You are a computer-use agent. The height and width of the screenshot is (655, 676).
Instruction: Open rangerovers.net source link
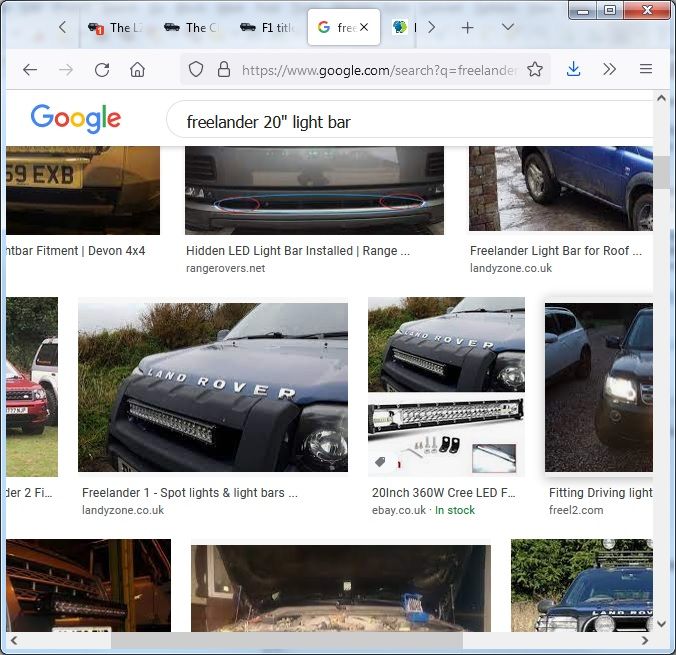pos(225,268)
